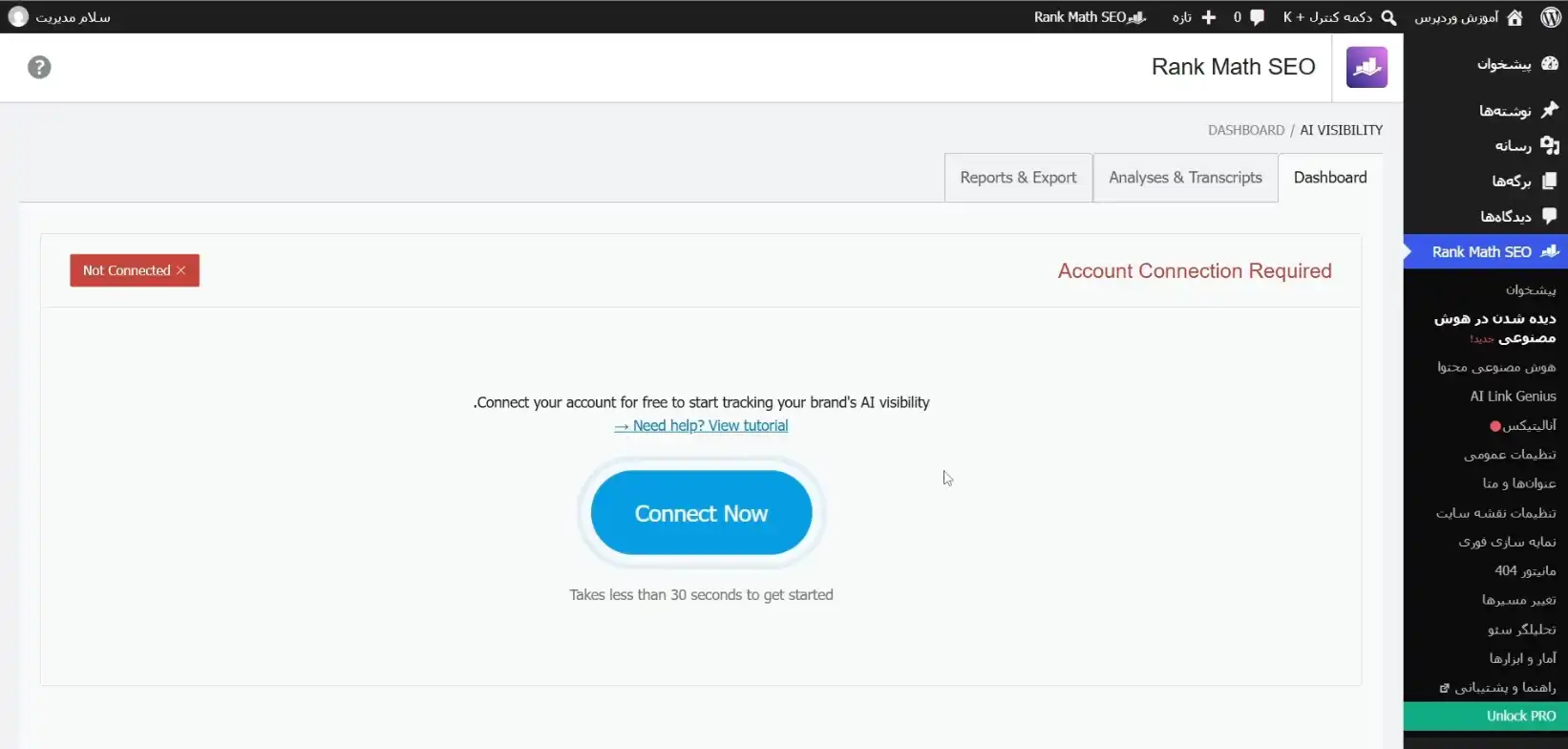Open the Rank Math SEO admin bar item
This screenshot has height=749, width=1568.
pos(1090,17)
